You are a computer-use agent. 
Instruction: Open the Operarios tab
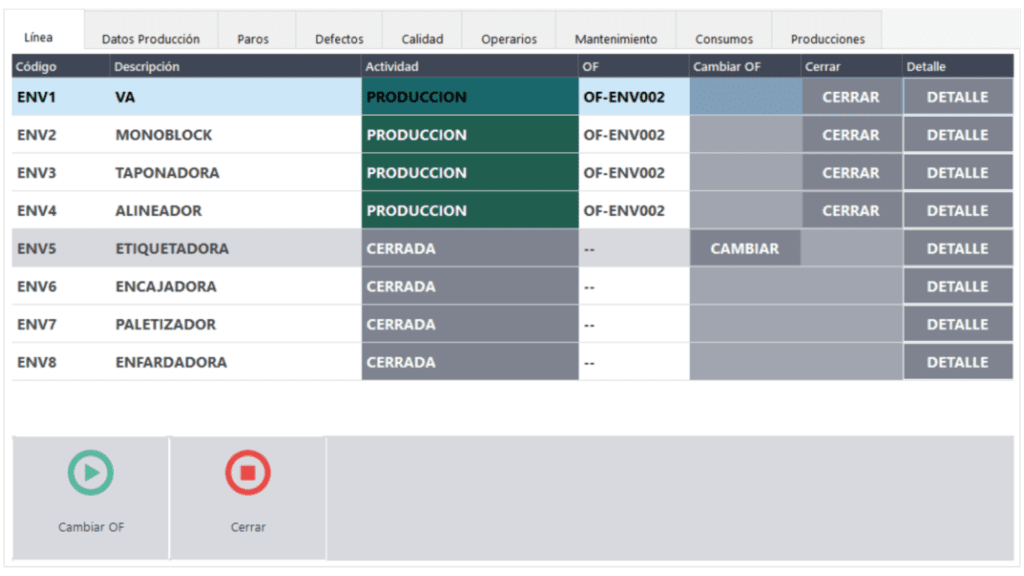[x=509, y=31]
